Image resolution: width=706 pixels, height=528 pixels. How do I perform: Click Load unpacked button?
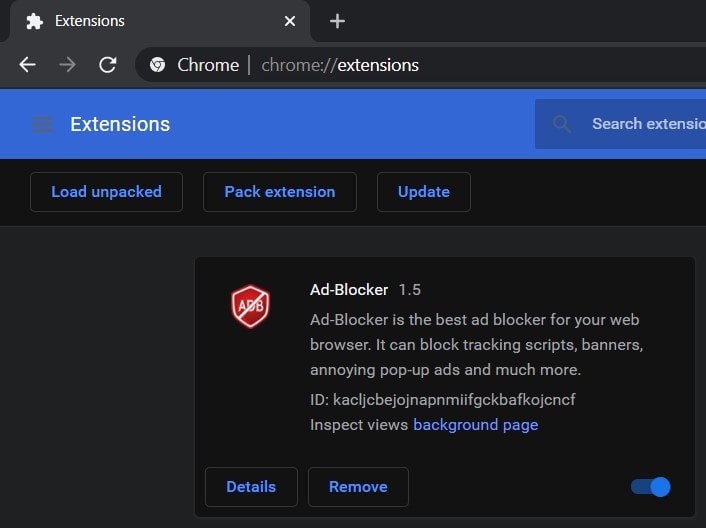106,192
